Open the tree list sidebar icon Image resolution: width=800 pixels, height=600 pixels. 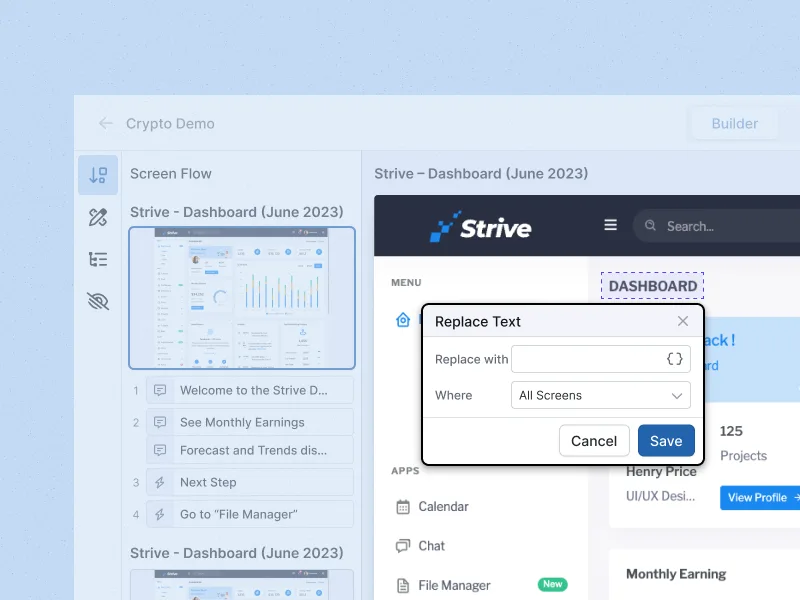click(x=98, y=260)
